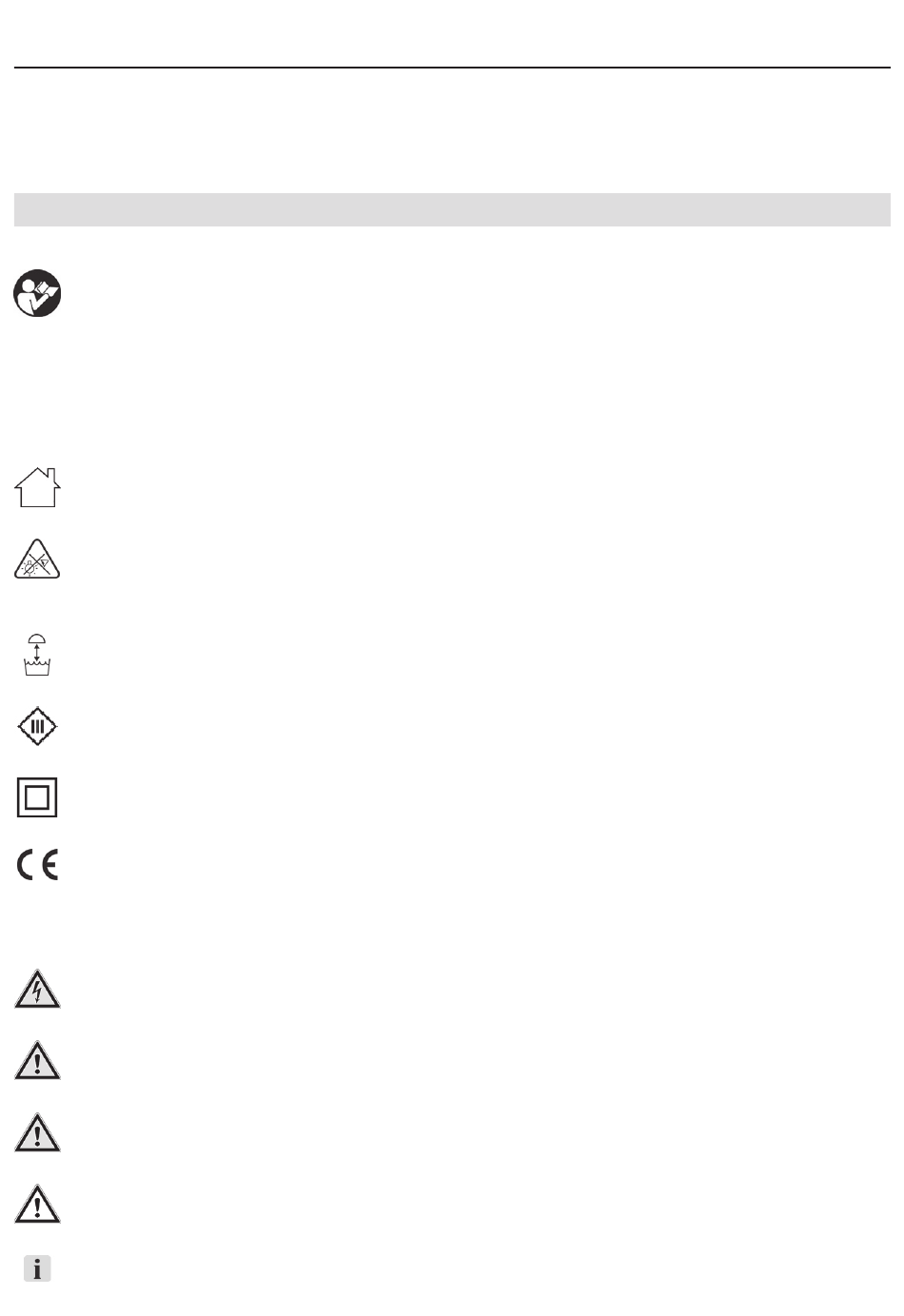
Task: Click the CE conformity mark
Action: (38, 865)
